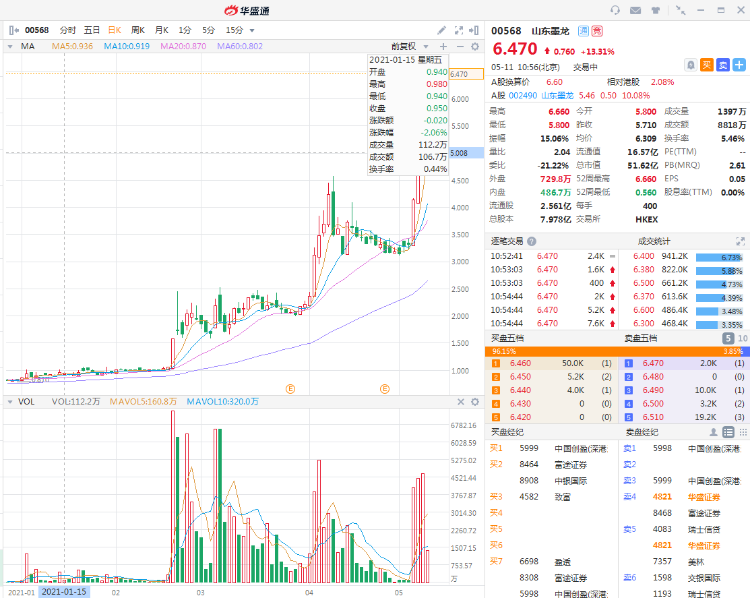Click the 成交统计 header
750x598 pixels.
coord(654,242)
